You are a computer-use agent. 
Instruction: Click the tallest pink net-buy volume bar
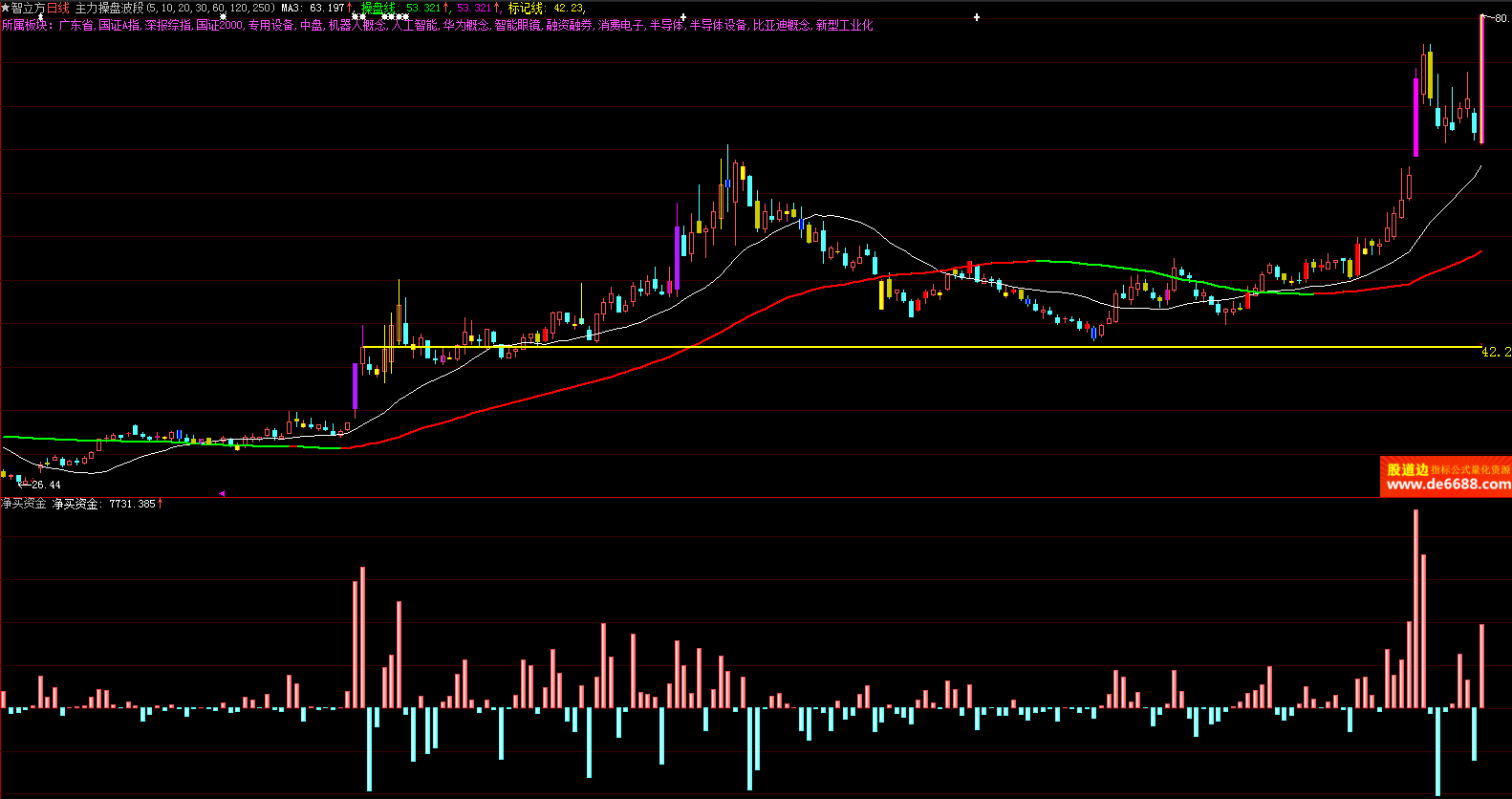coord(1415,608)
